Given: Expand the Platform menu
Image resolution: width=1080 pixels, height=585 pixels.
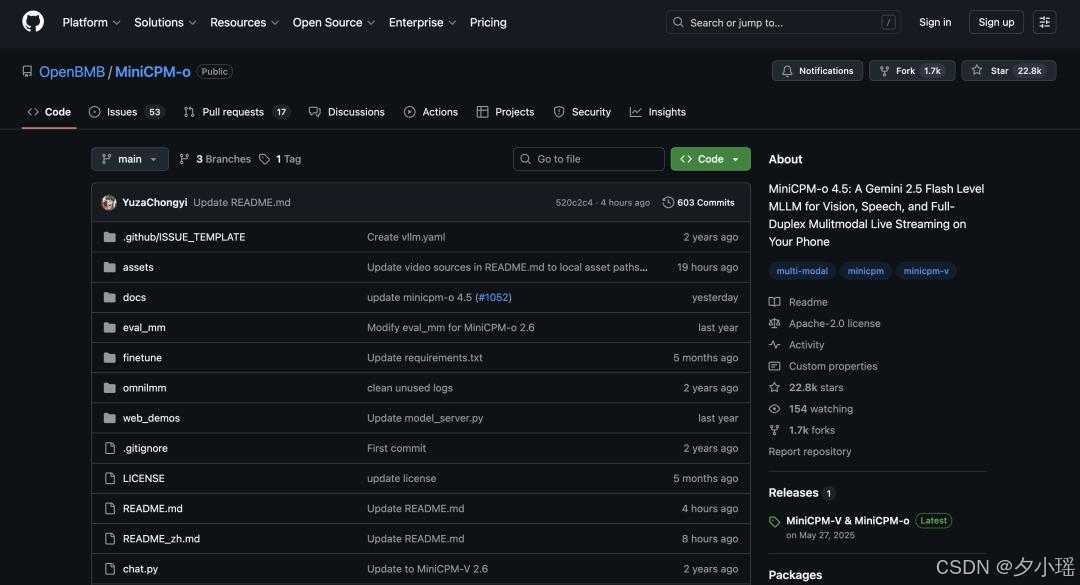Looking at the screenshot, I should 92,22.
